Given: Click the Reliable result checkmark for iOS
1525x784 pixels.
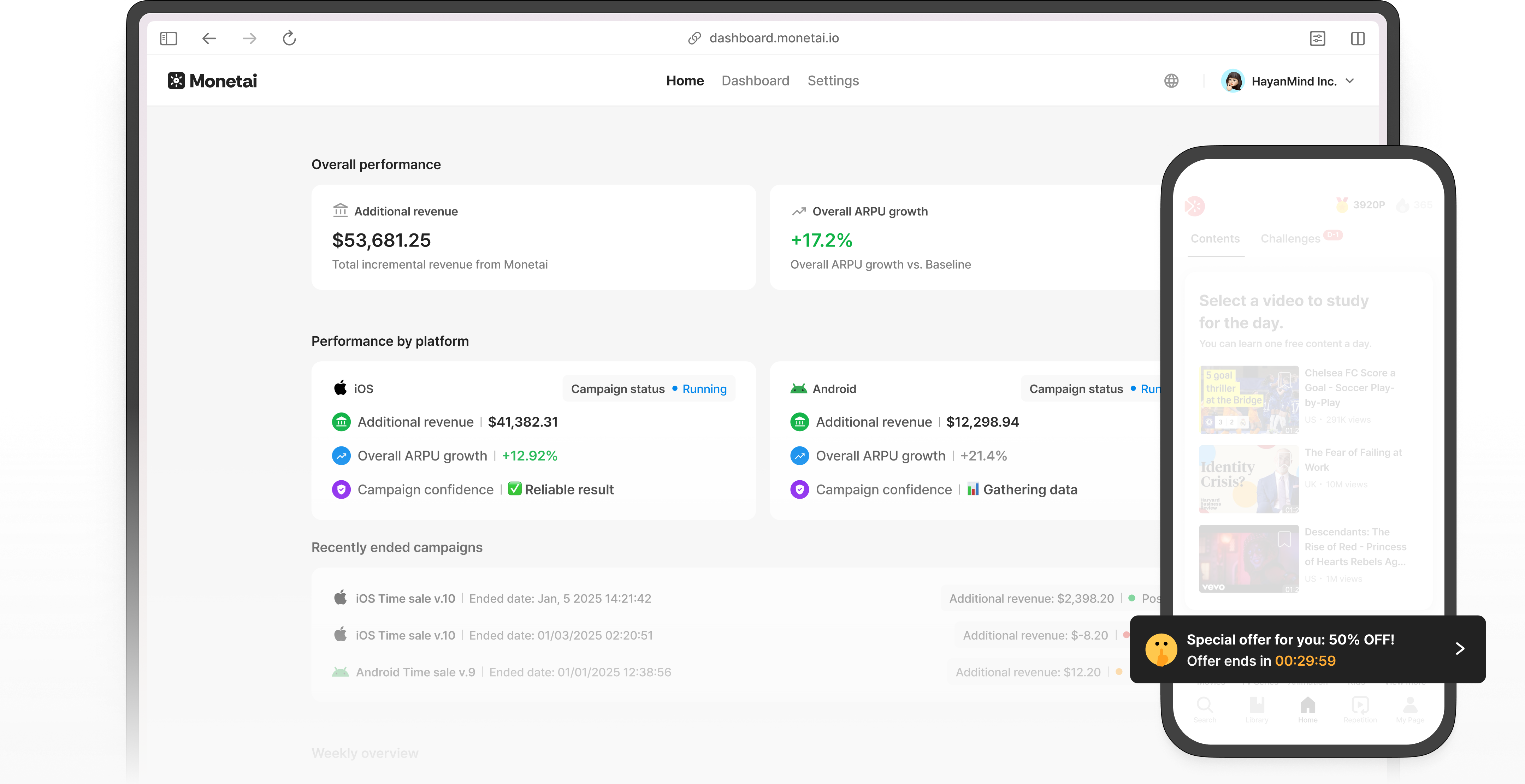Looking at the screenshot, I should [514, 489].
